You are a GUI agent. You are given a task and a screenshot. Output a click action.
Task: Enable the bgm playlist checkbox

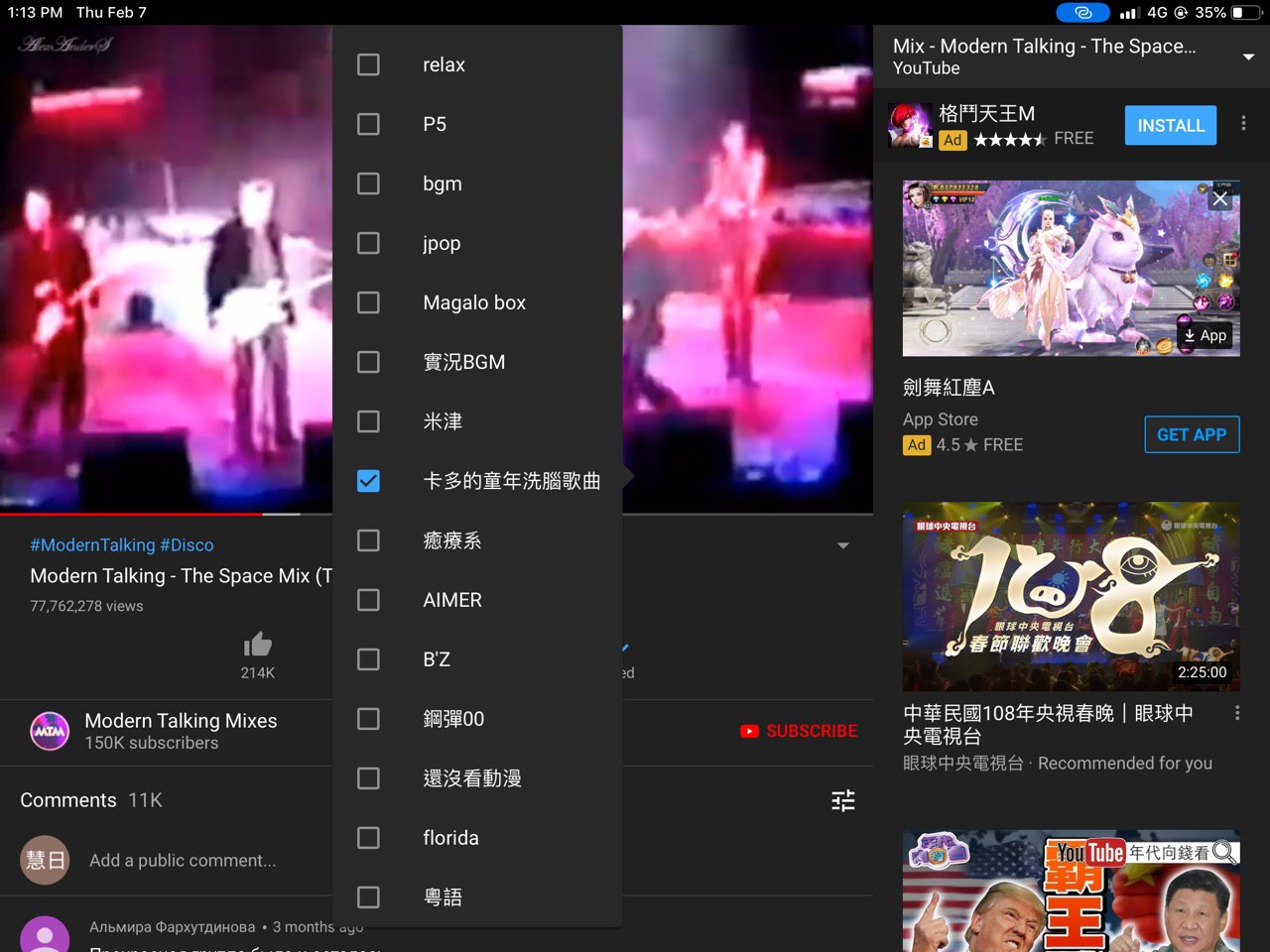[x=368, y=183]
